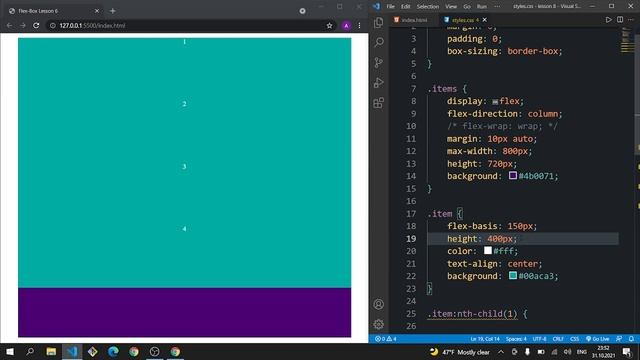Viewport: 640px width, 360px height.
Task: Go back in the Chrome browser
Action: 9,25
